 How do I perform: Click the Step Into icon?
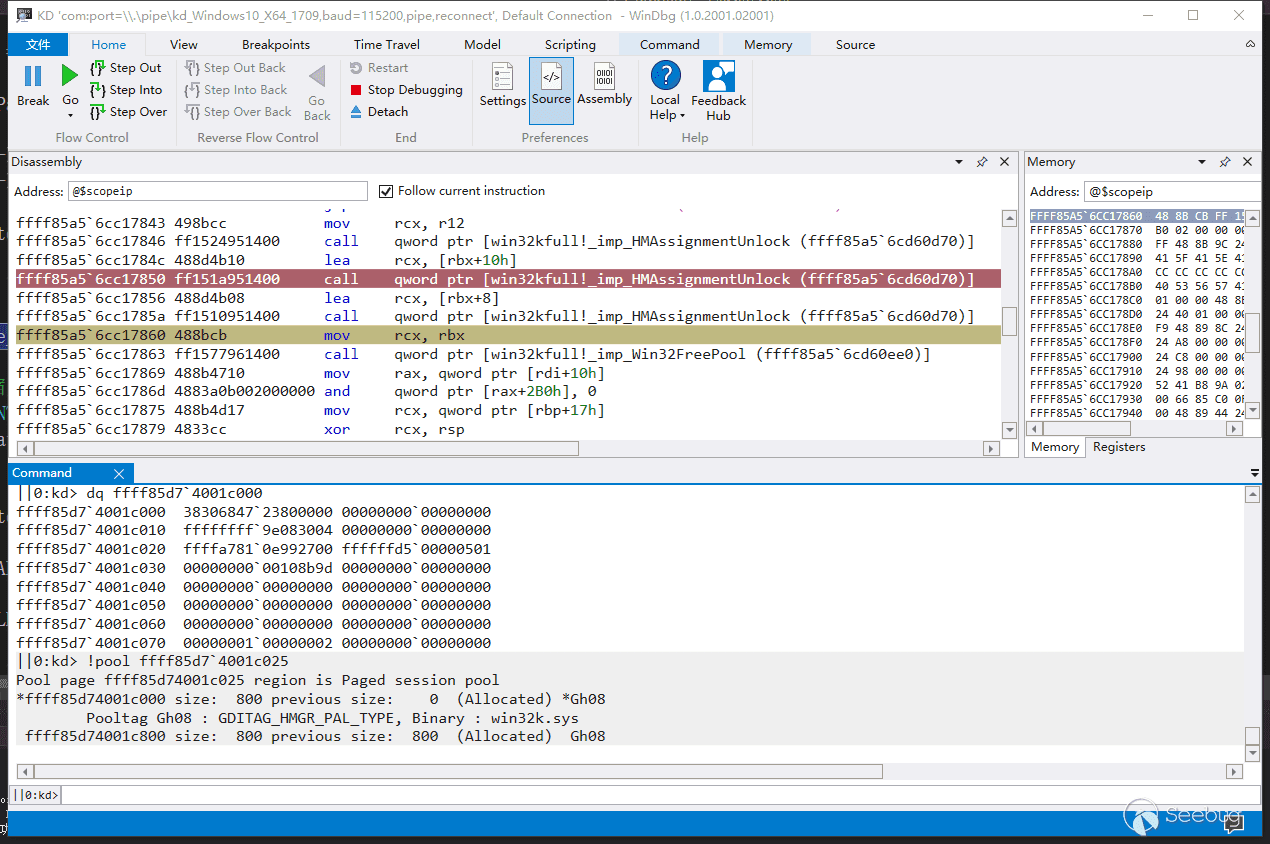click(98, 90)
